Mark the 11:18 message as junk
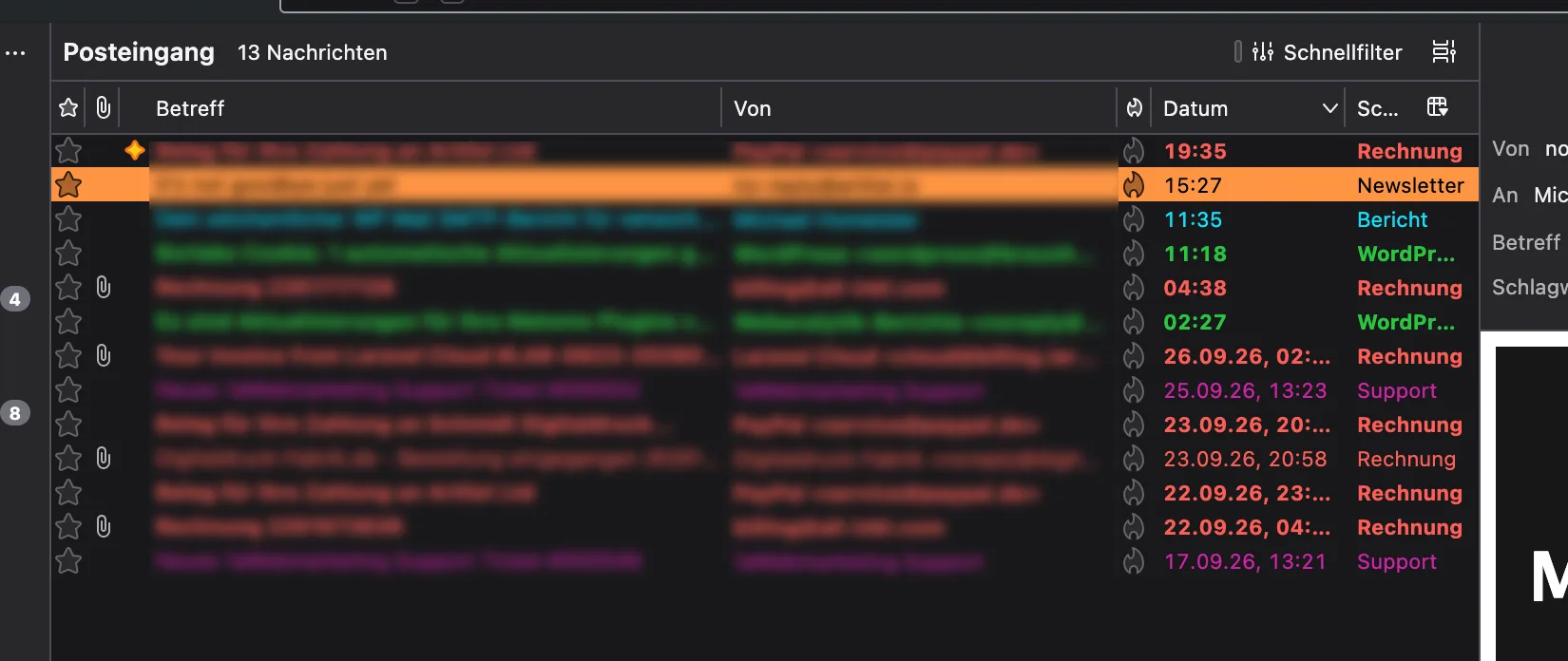 (1134, 254)
